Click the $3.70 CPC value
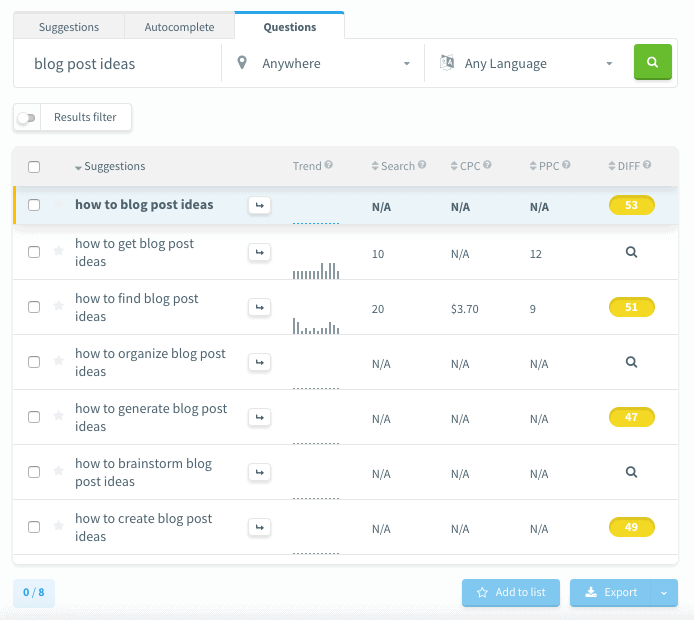694x620 pixels. [x=465, y=309]
